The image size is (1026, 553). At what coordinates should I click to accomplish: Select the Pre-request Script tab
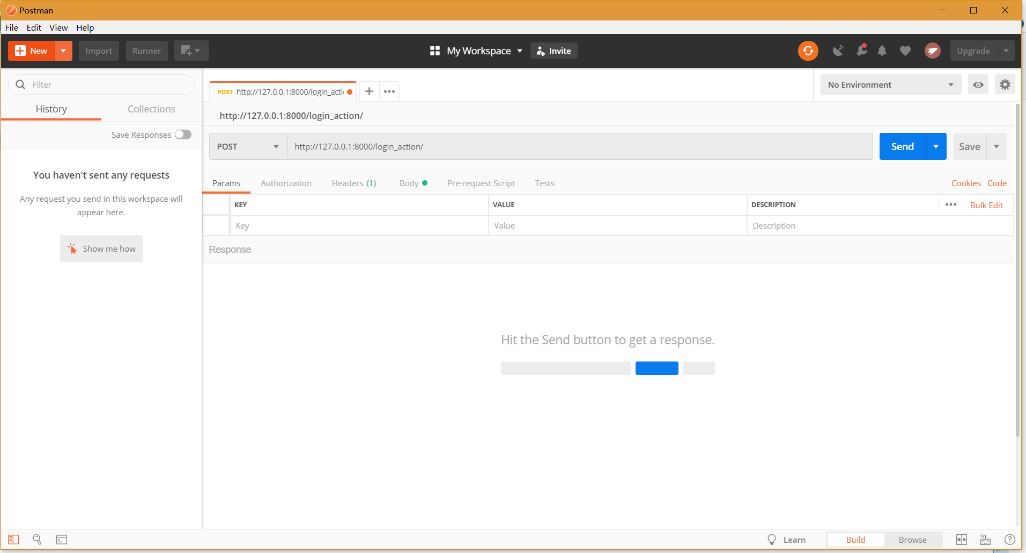click(481, 183)
